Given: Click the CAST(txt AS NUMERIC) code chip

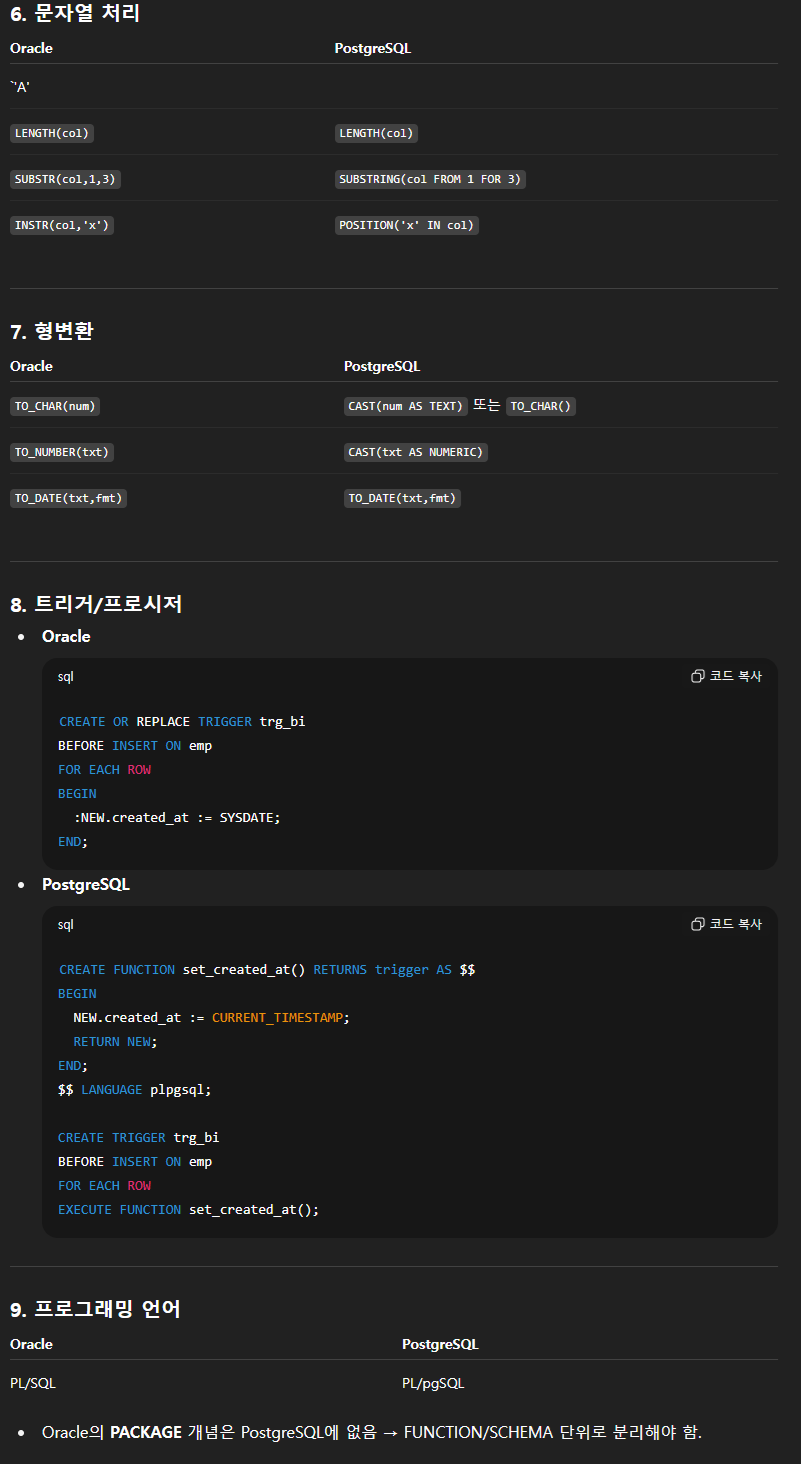Looking at the screenshot, I should (415, 451).
